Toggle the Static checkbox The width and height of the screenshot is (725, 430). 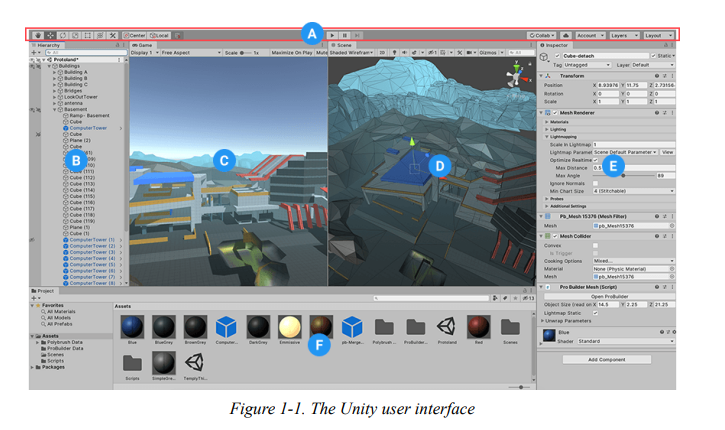pos(653,56)
